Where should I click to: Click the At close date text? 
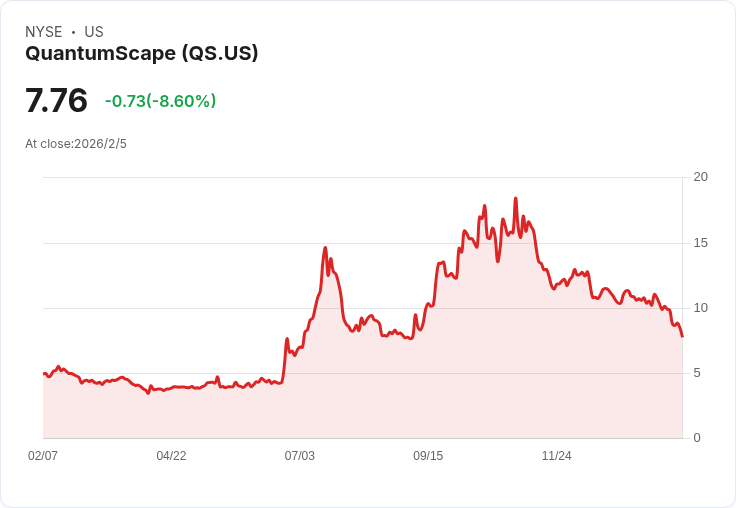[x=76, y=144]
